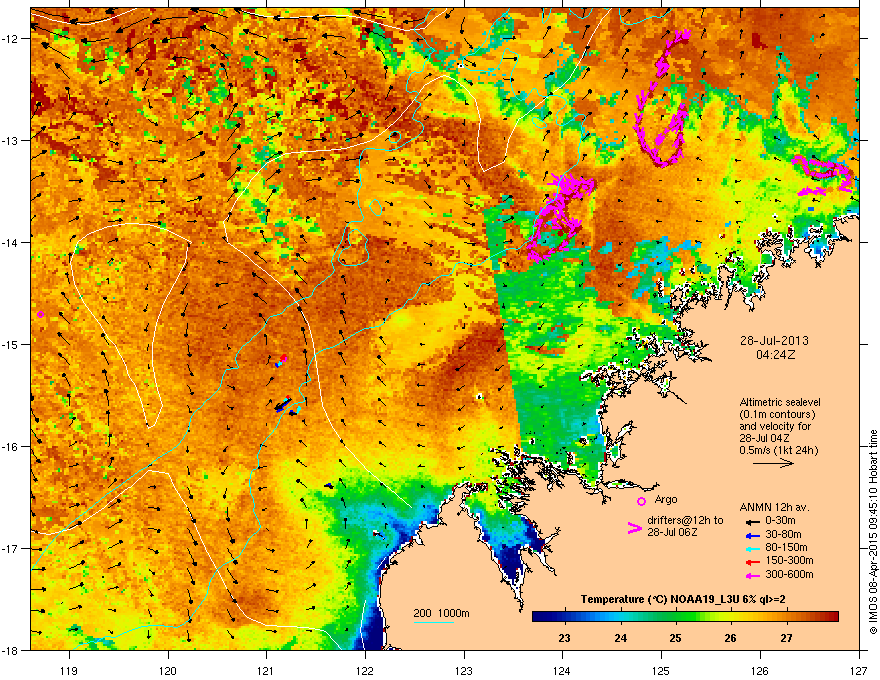
Task: Click the '127' longitude axis label
Action: pos(859,670)
